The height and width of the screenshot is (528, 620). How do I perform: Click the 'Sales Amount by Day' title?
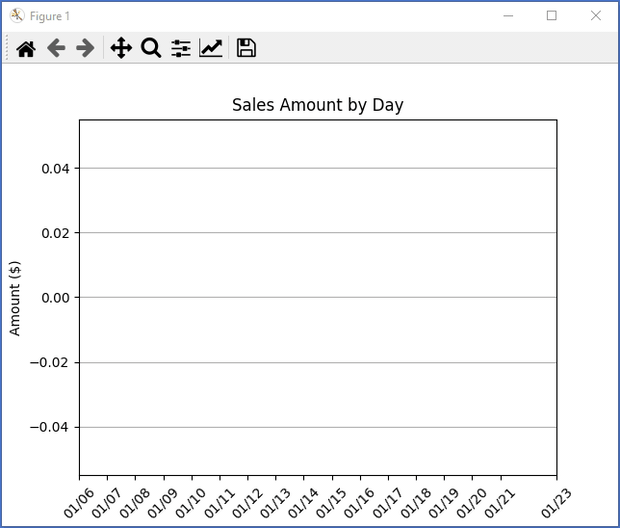click(x=317, y=105)
